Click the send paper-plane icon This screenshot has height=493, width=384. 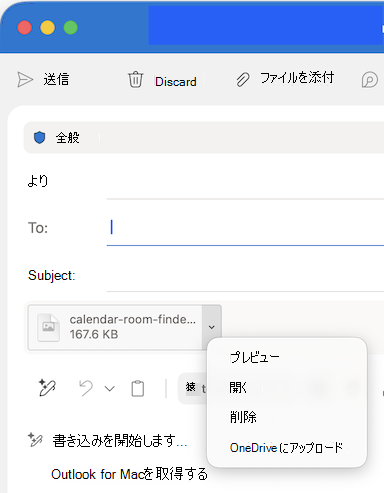[x=25, y=80]
